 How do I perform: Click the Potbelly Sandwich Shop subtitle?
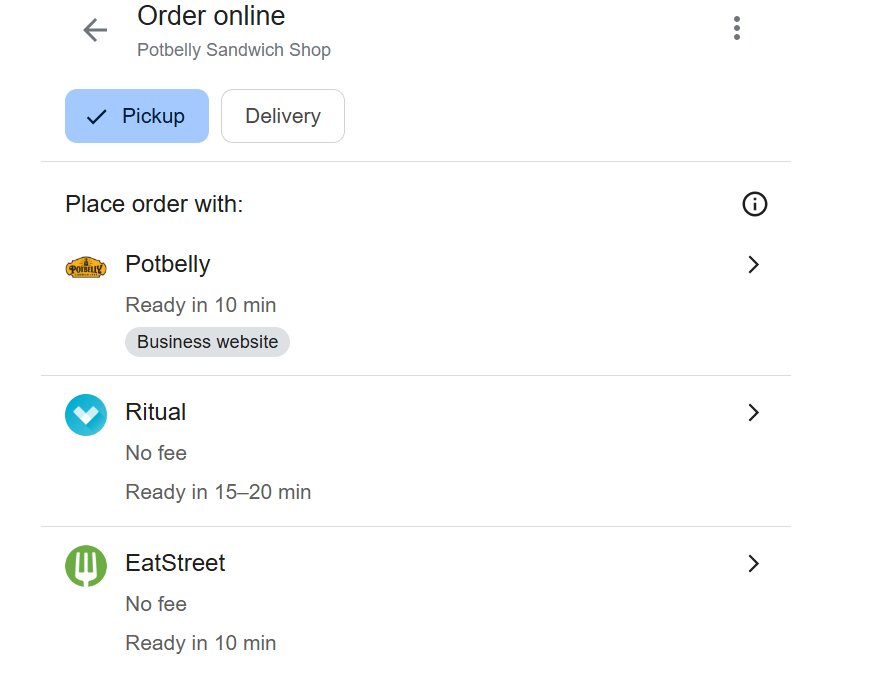click(x=234, y=50)
